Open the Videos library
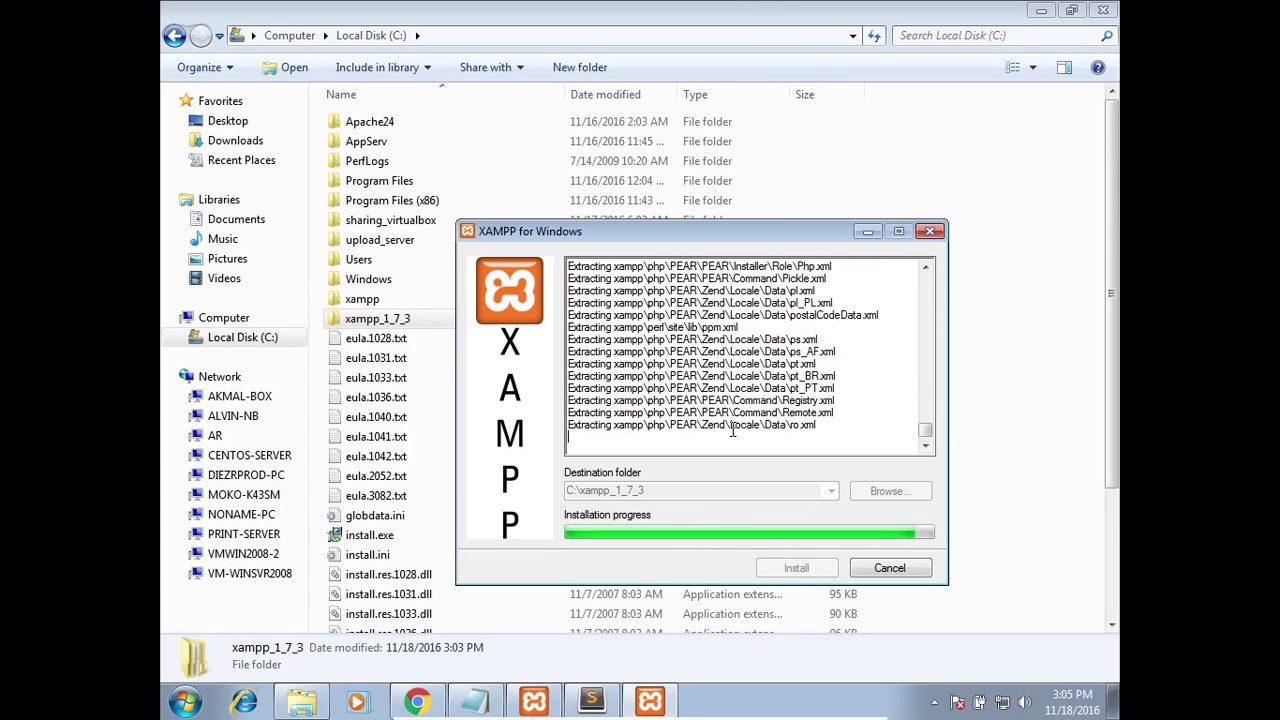 224,278
